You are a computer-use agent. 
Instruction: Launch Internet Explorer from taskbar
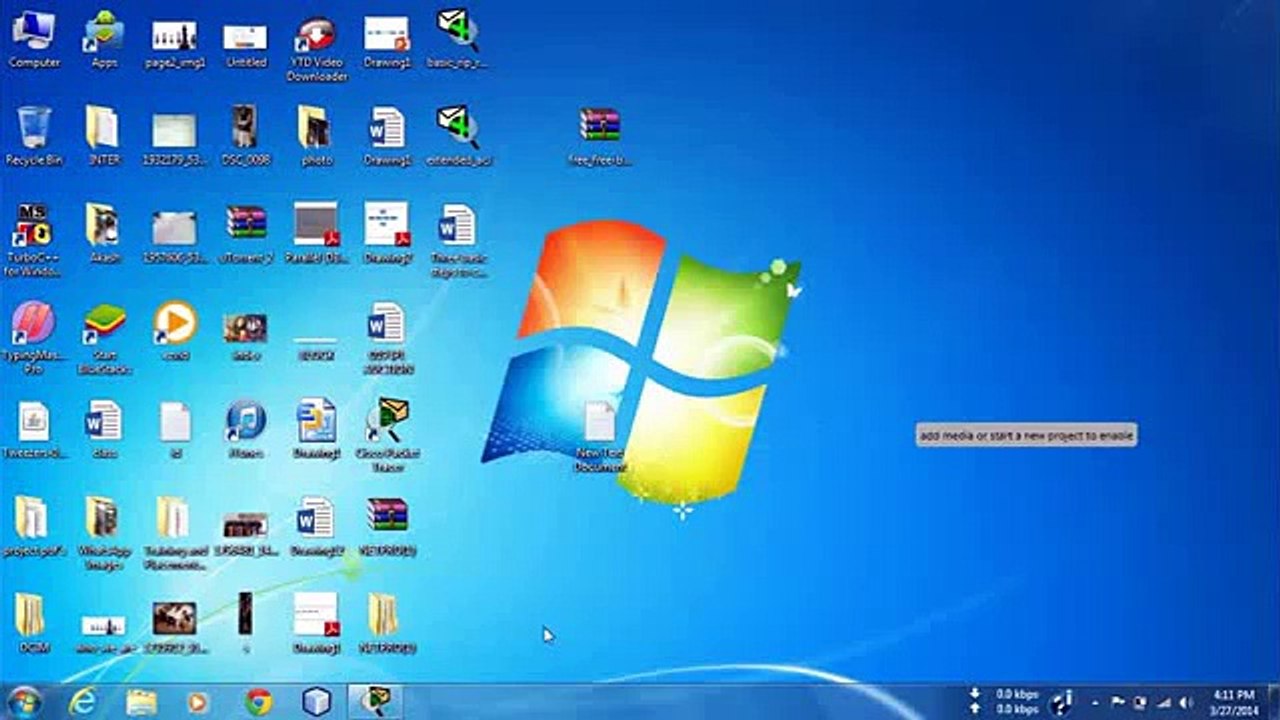point(83,702)
